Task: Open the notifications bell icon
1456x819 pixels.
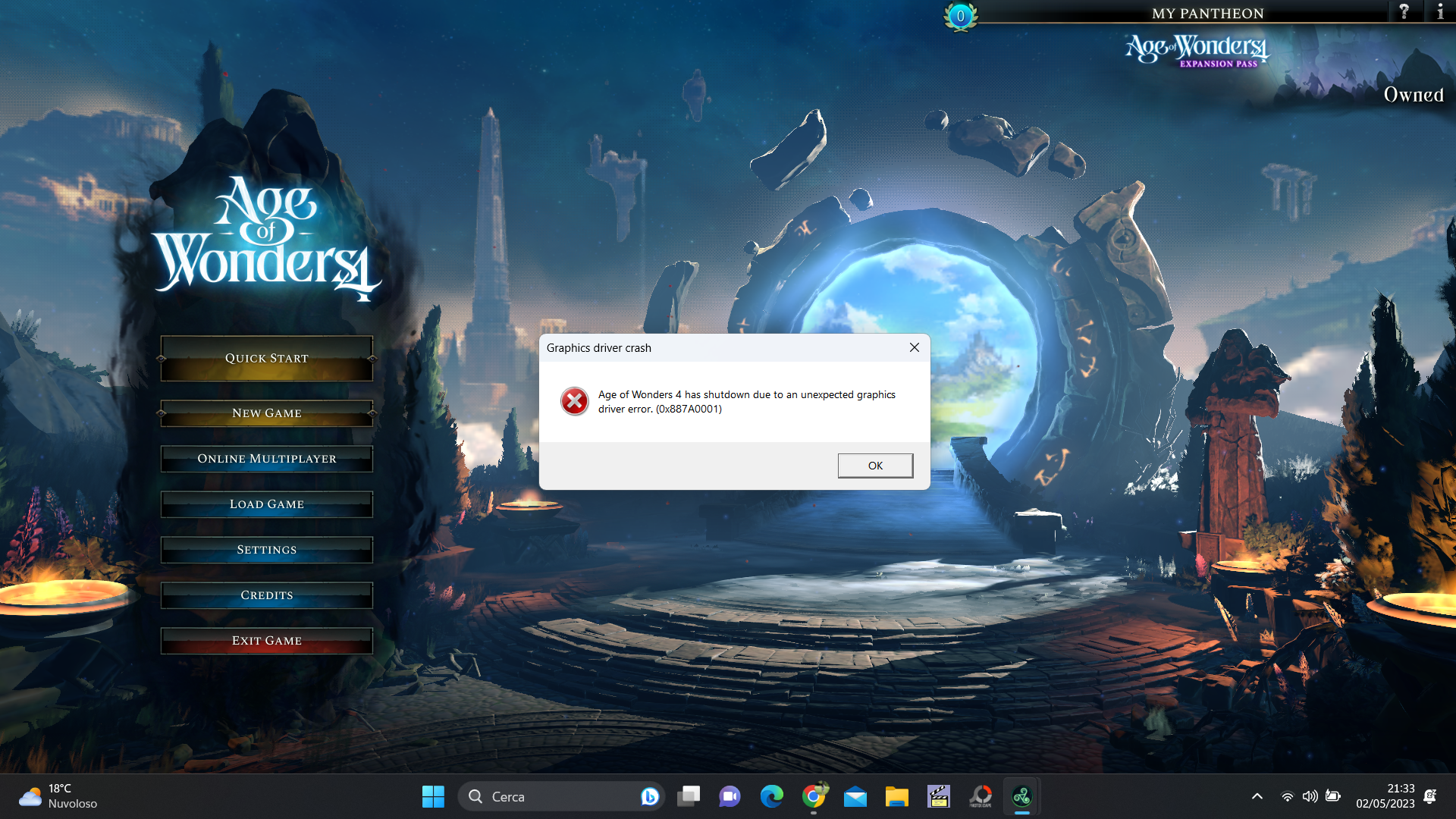Action: pyautogui.click(x=1430, y=796)
